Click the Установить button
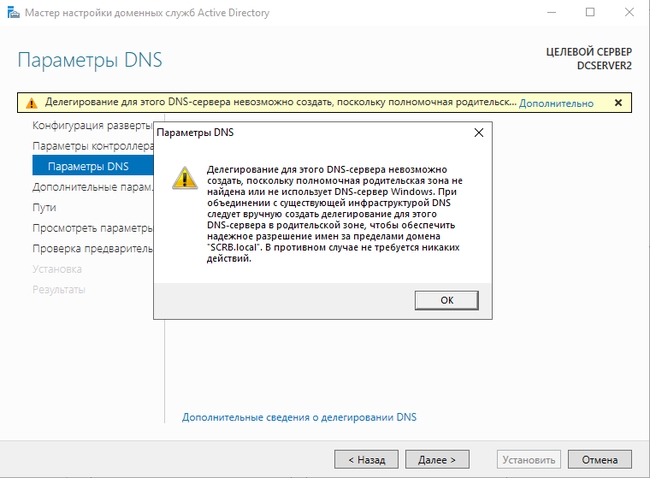 coord(529,460)
